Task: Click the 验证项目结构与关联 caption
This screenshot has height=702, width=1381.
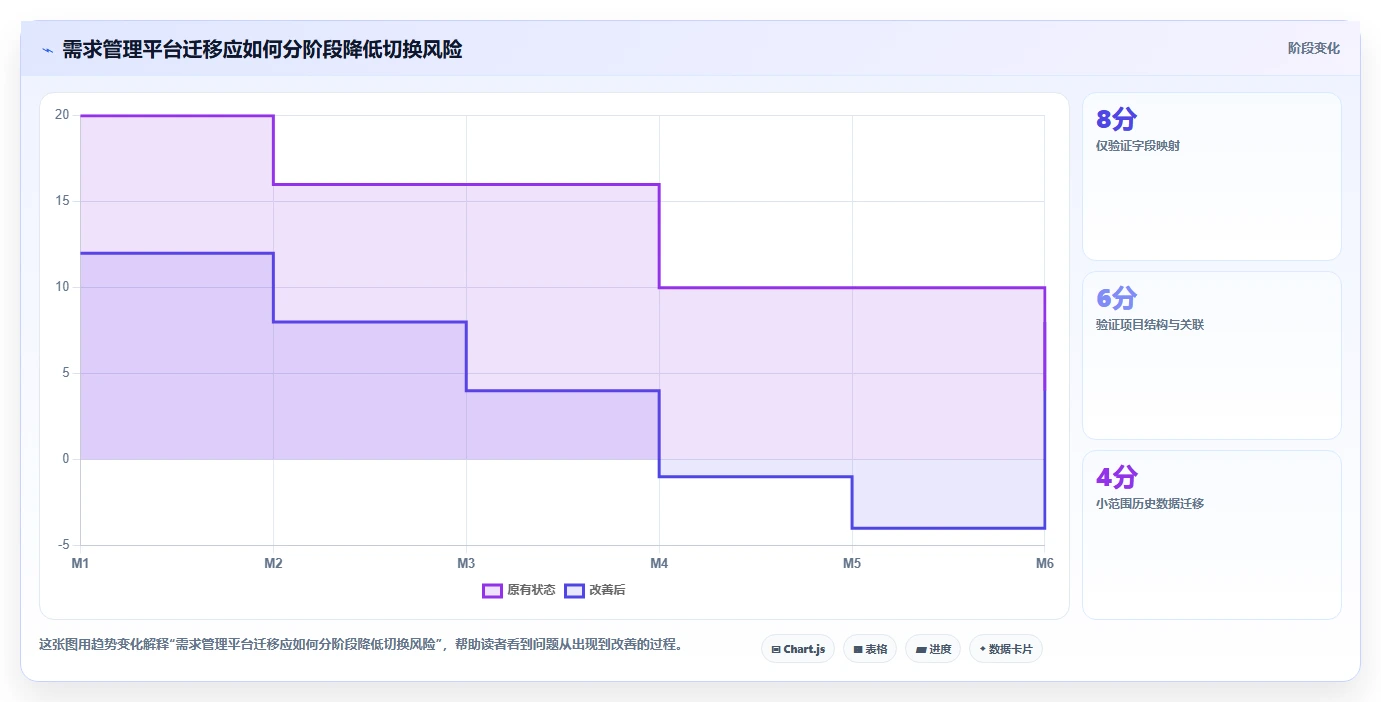Action: (x=1150, y=325)
